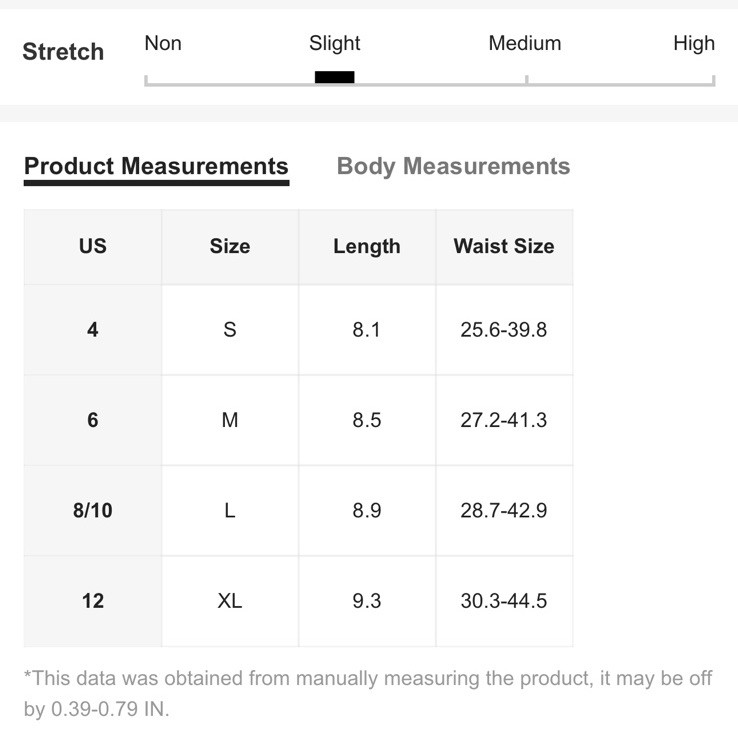
Task: Click the Length column header
Action: tap(367, 247)
